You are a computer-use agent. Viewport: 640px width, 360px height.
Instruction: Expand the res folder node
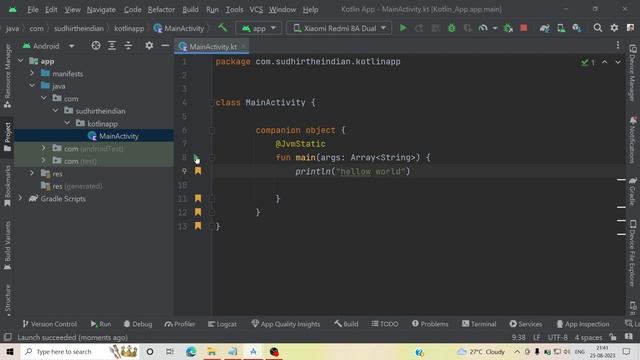click(32, 173)
